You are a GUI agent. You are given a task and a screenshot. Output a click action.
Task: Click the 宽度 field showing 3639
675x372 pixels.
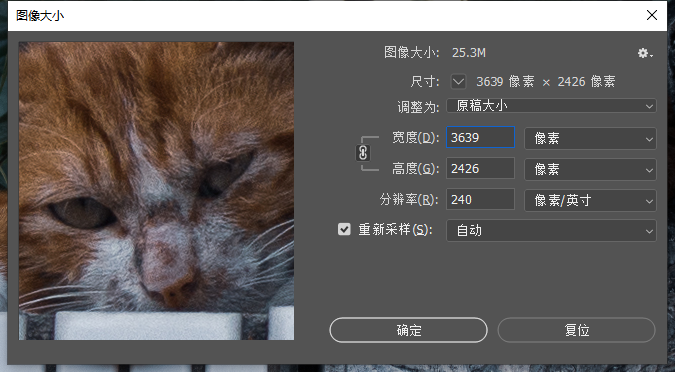pos(480,137)
